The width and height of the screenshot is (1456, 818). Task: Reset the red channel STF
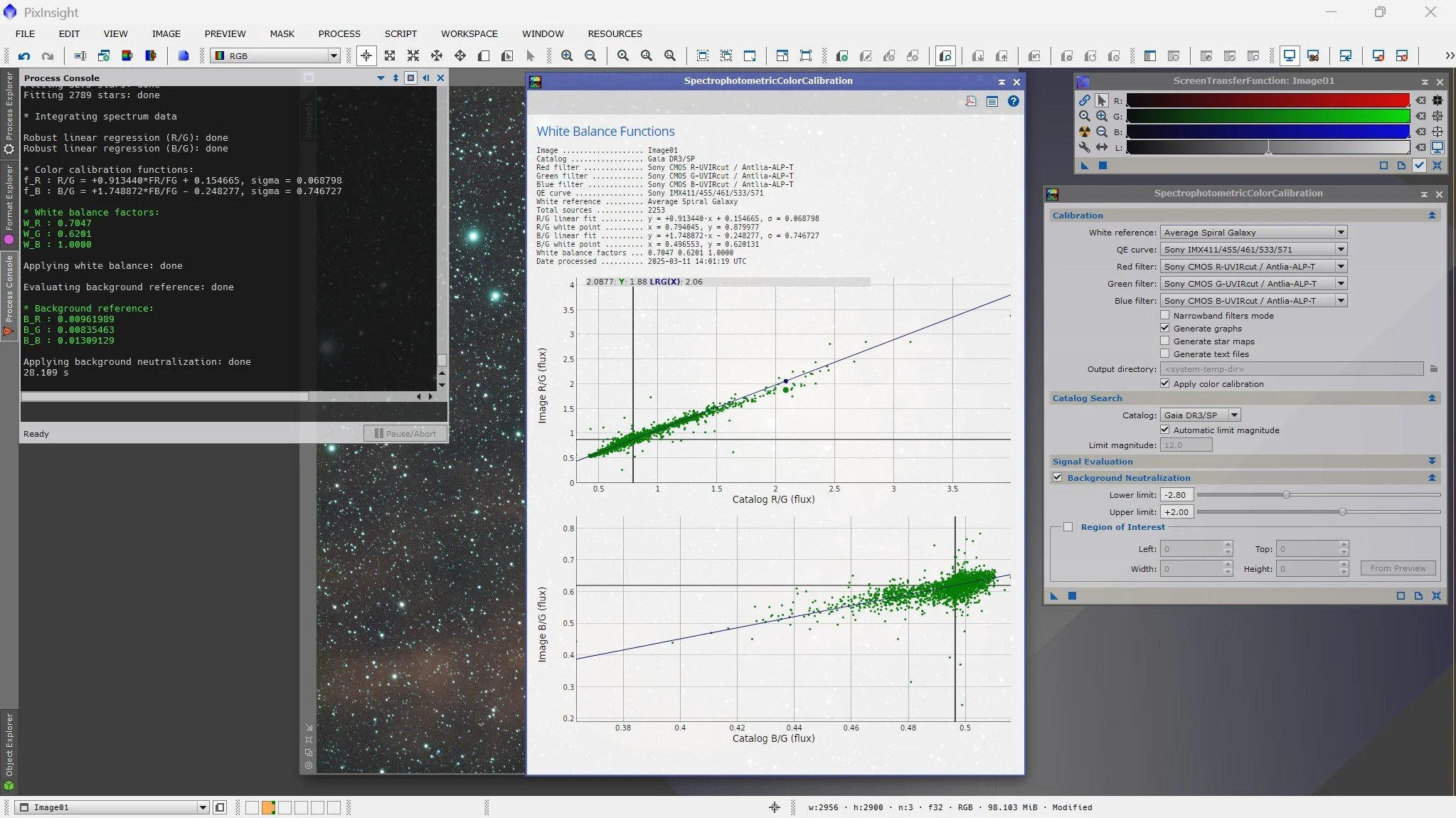point(1420,100)
